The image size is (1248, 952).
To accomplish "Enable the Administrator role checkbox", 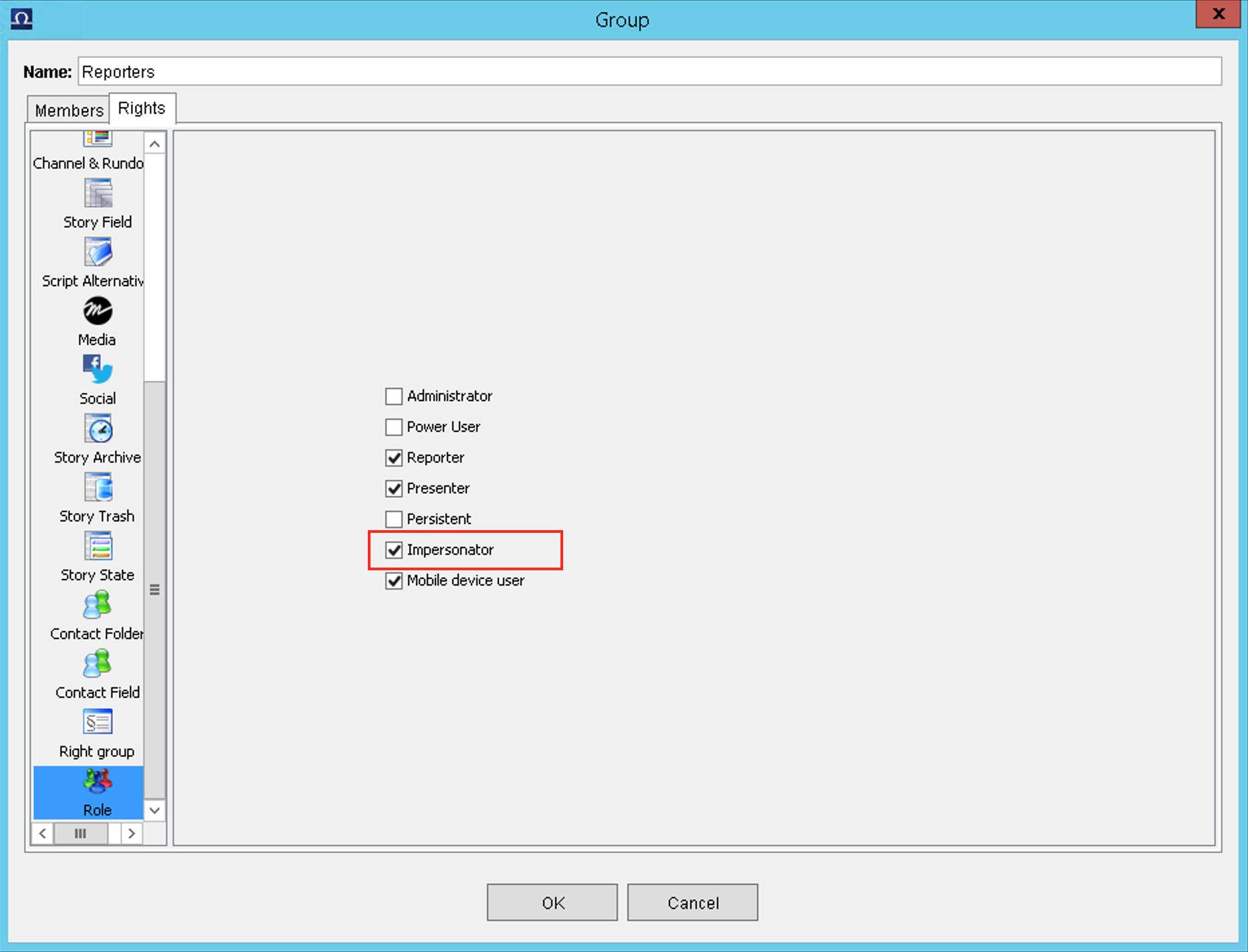I will tap(394, 396).
